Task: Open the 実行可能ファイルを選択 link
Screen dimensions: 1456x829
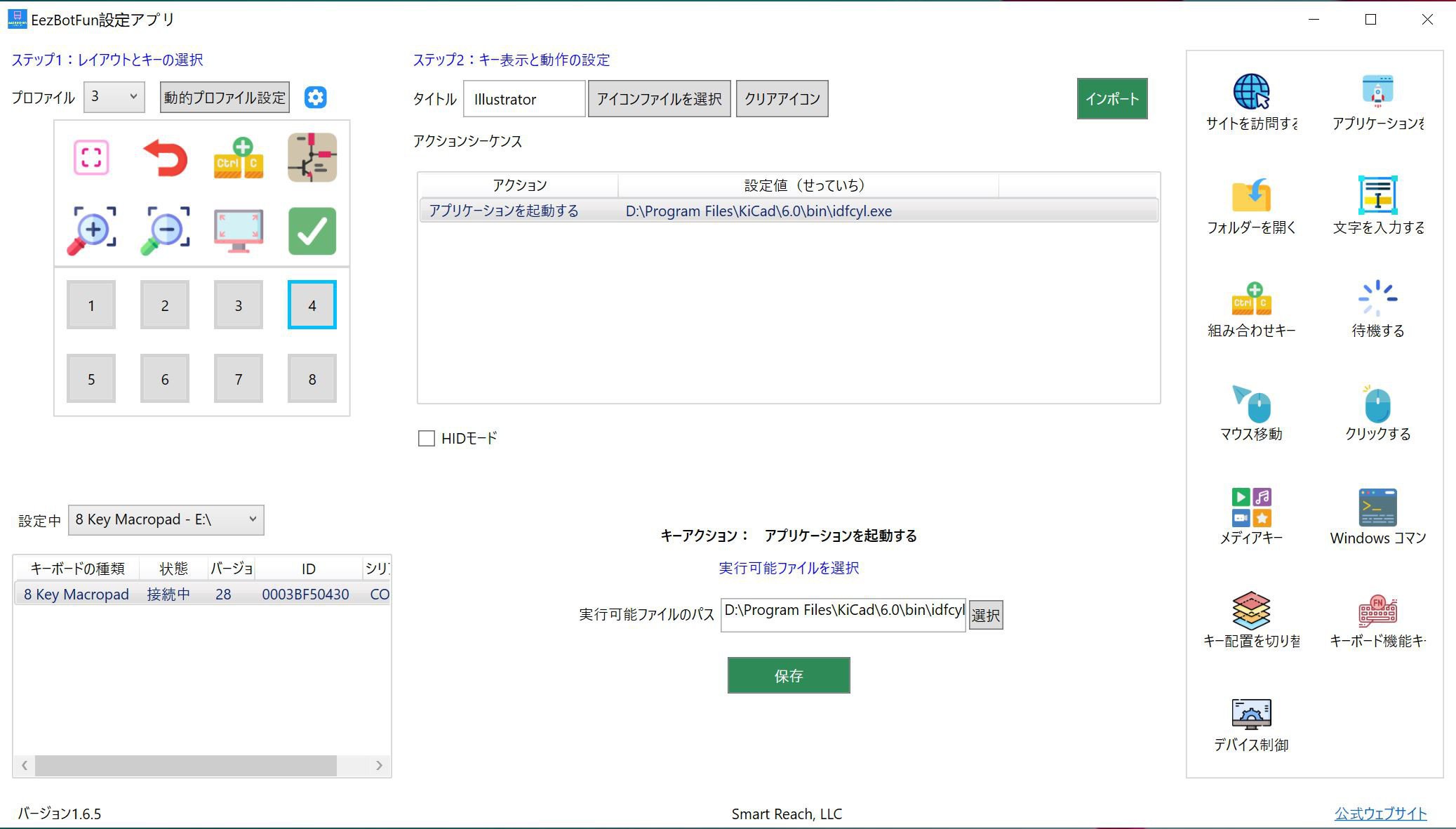Action: click(x=788, y=569)
